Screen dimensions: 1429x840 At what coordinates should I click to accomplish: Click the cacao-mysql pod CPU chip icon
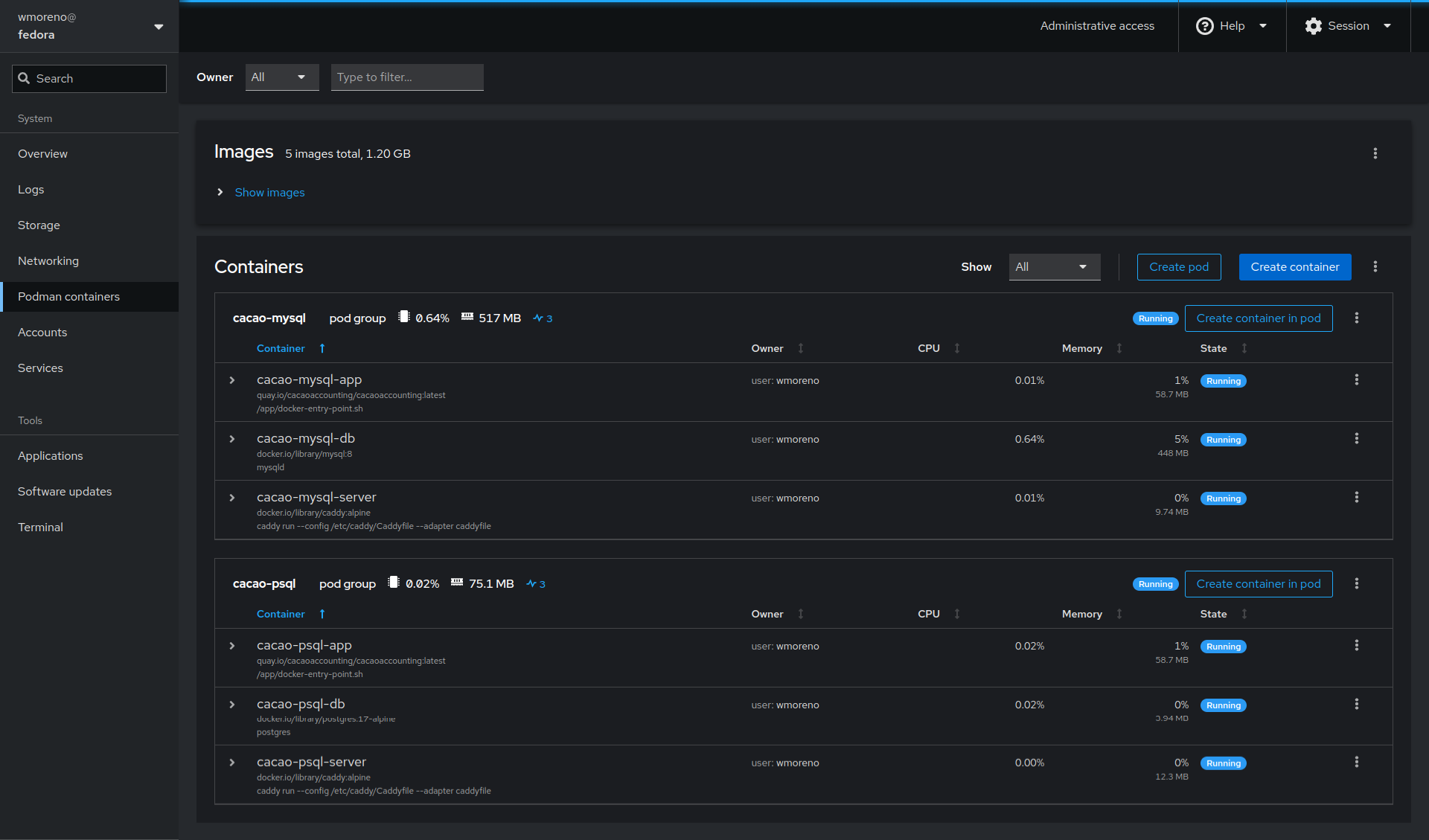(x=403, y=317)
